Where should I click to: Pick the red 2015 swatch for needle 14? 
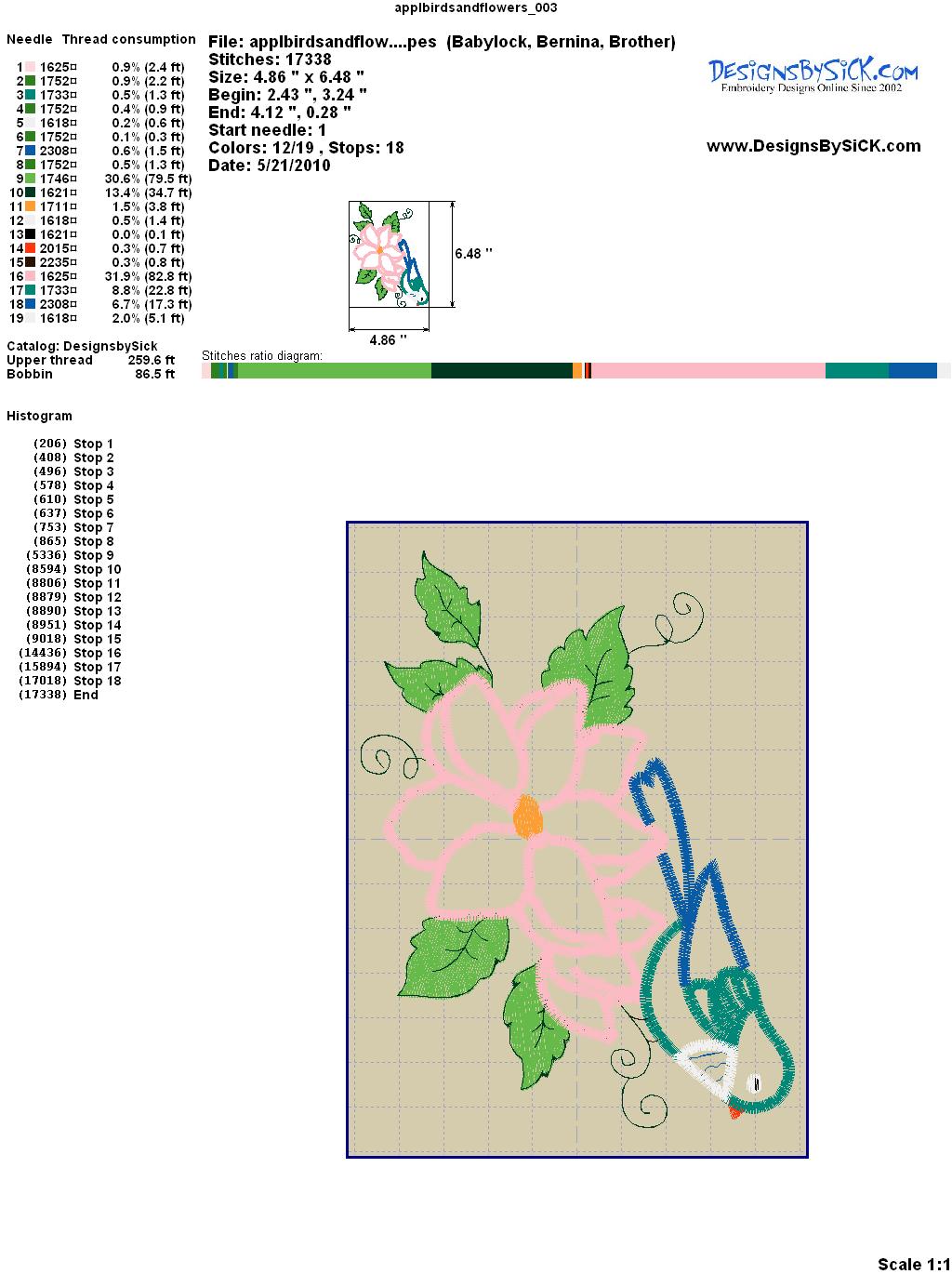point(31,248)
